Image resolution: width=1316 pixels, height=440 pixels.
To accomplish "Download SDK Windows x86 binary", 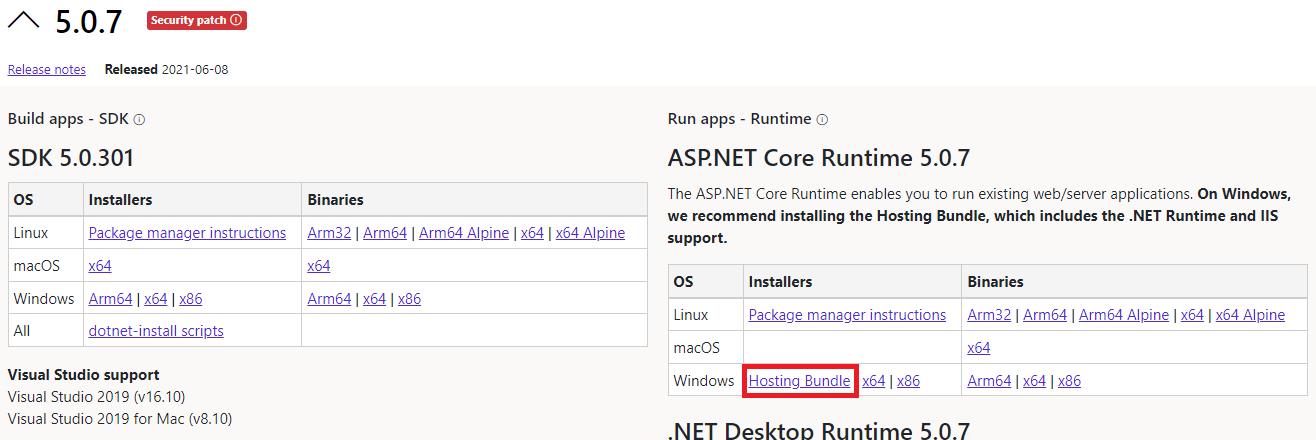I will 410,299.
